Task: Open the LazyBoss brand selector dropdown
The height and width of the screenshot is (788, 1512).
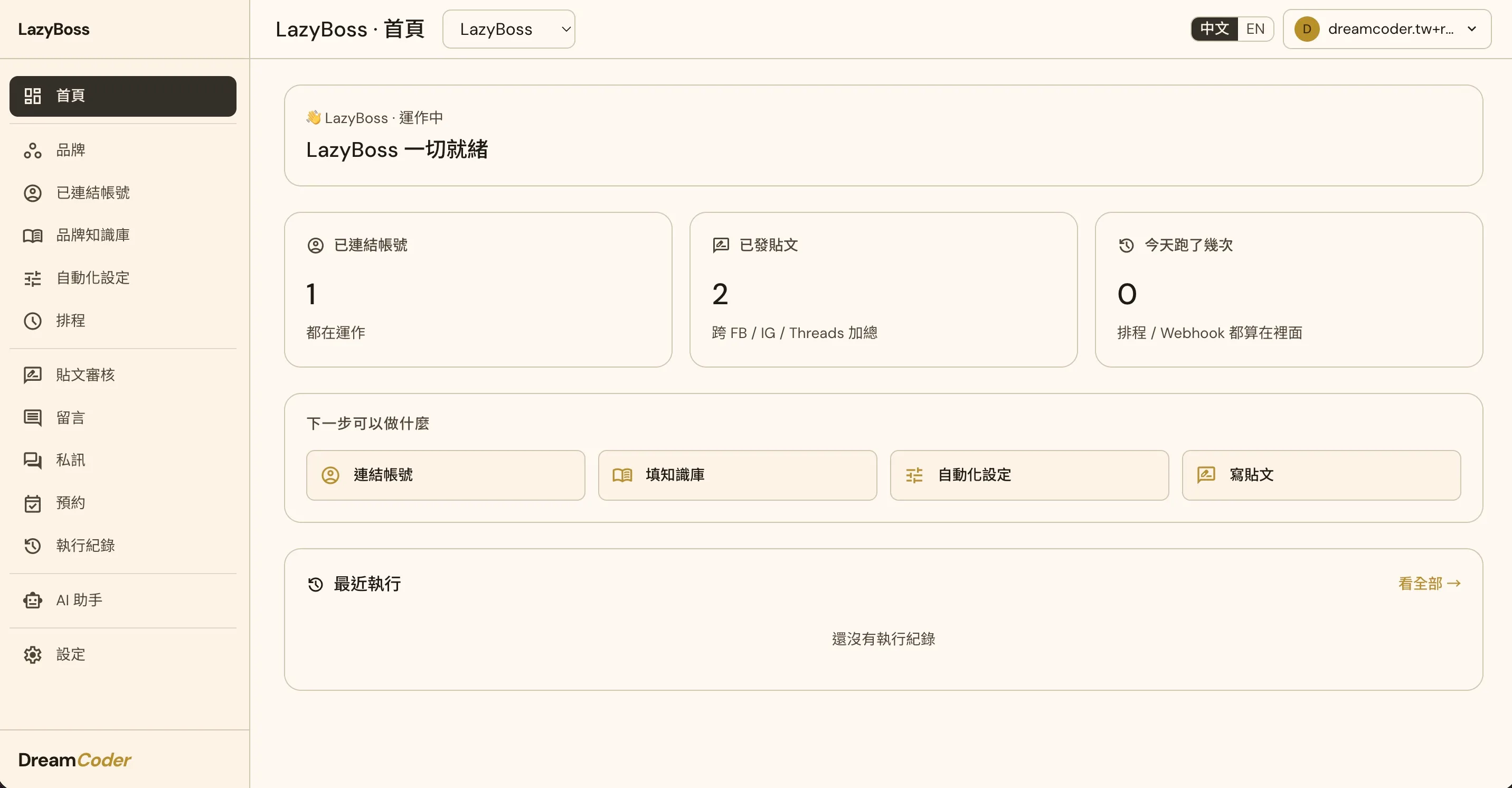Action: point(508,29)
